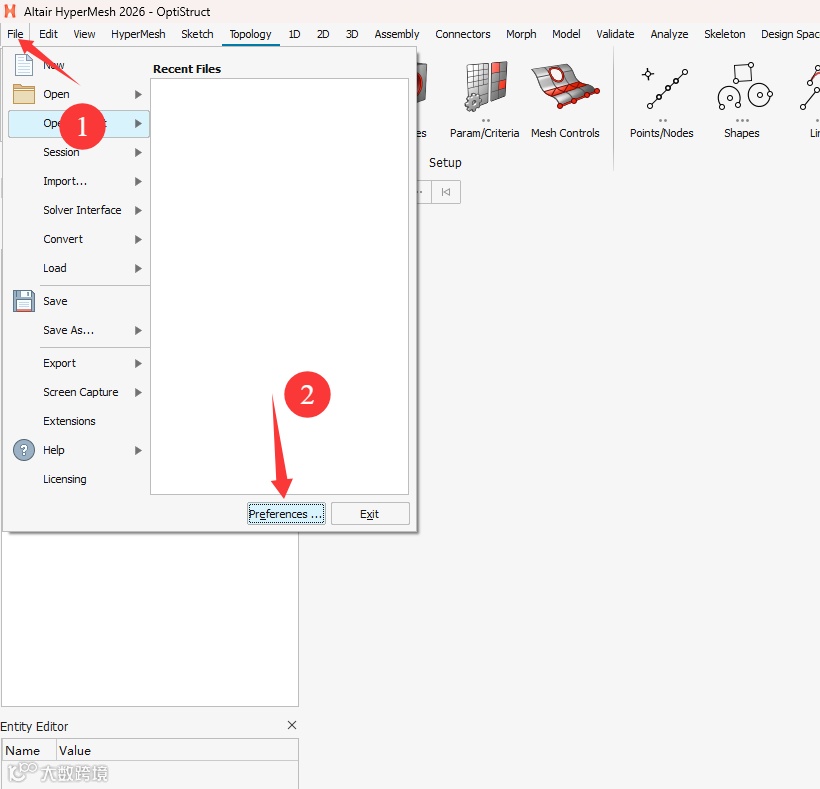Click the Name column header in Entity Editor
This screenshot has width=820, height=789.
tap(29, 751)
